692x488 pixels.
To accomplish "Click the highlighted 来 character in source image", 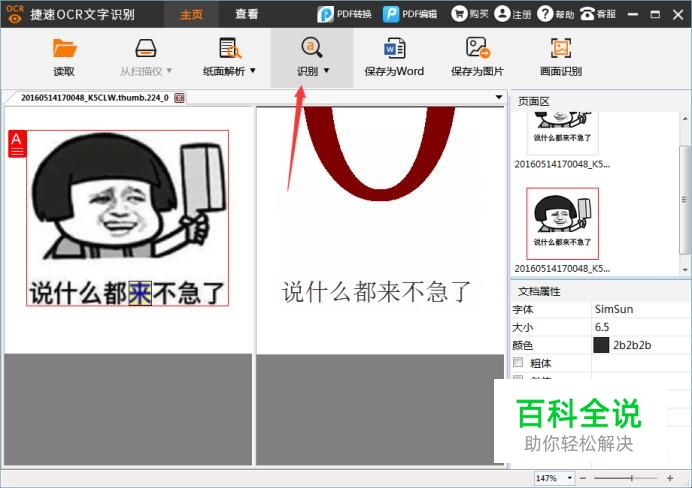I will pos(140,293).
